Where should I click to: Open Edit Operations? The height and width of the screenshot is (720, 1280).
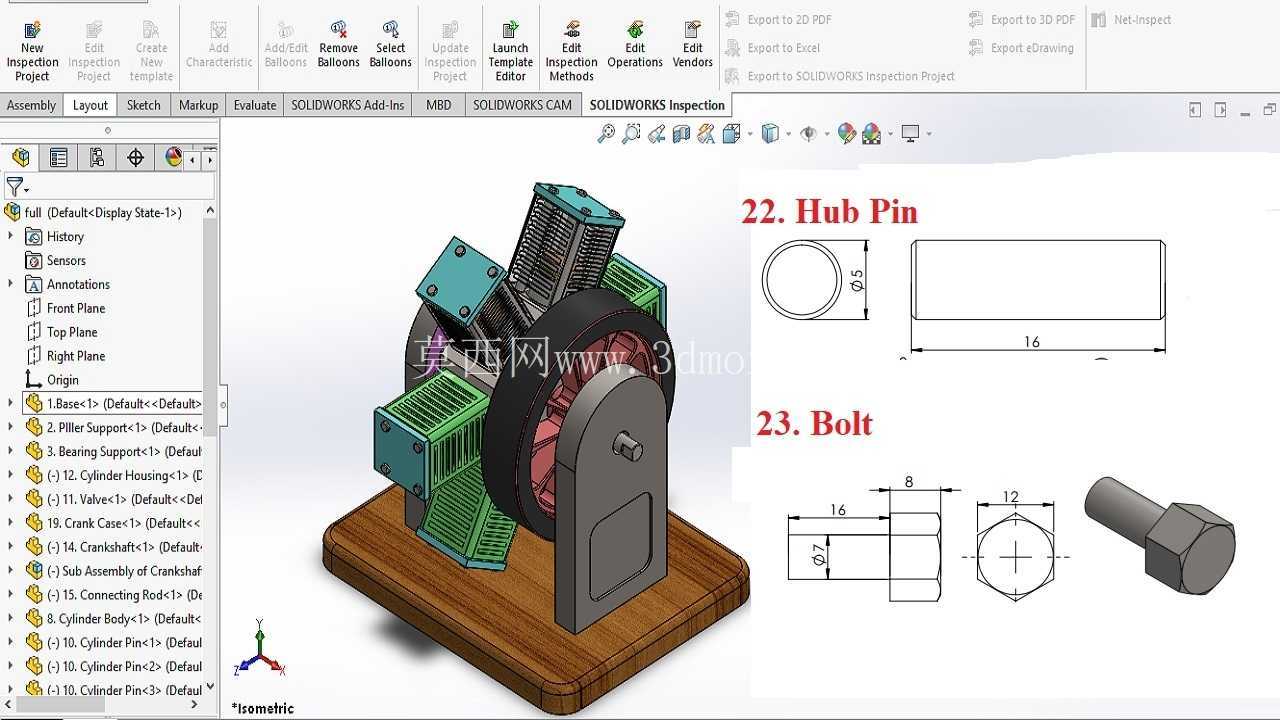[x=635, y=45]
